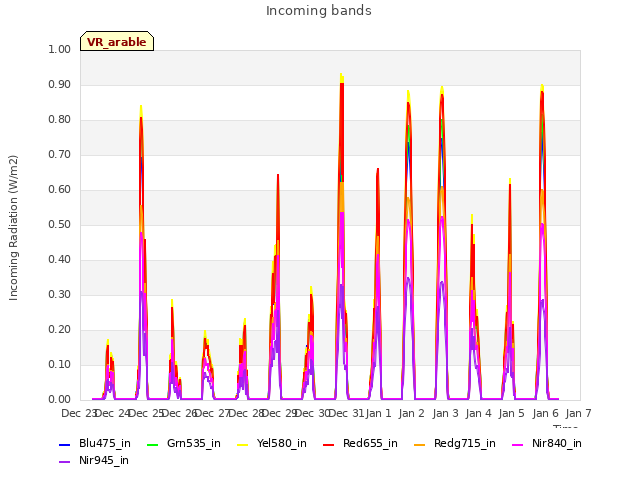Click the 0.80 y-axis tick label
Image resolution: width=640 pixels, height=480 pixels.
(x=60, y=120)
